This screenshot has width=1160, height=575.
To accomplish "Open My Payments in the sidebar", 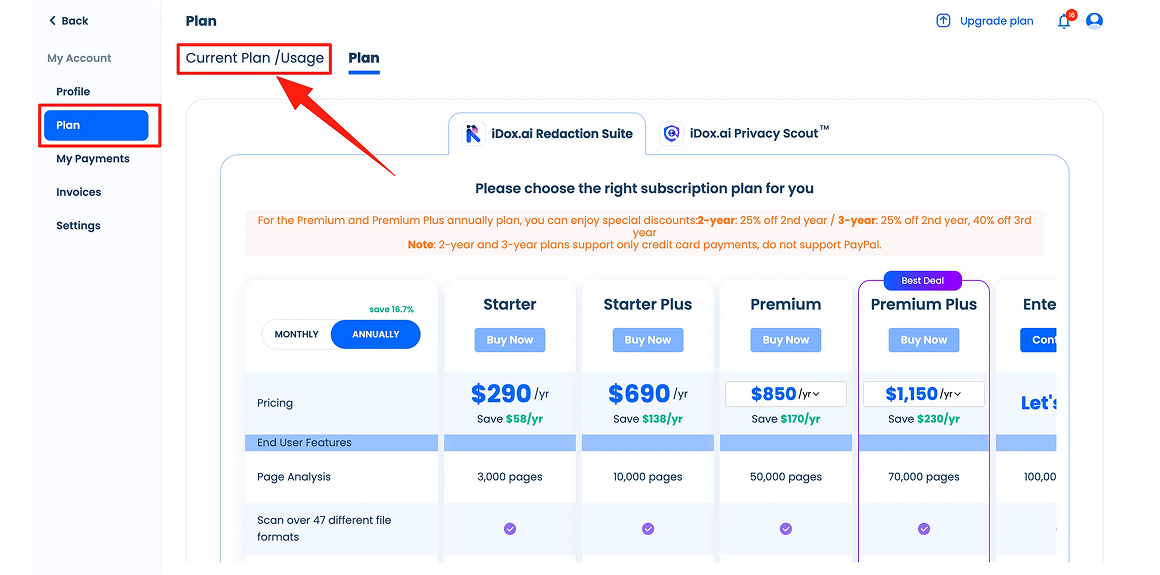I will pos(93,159).
